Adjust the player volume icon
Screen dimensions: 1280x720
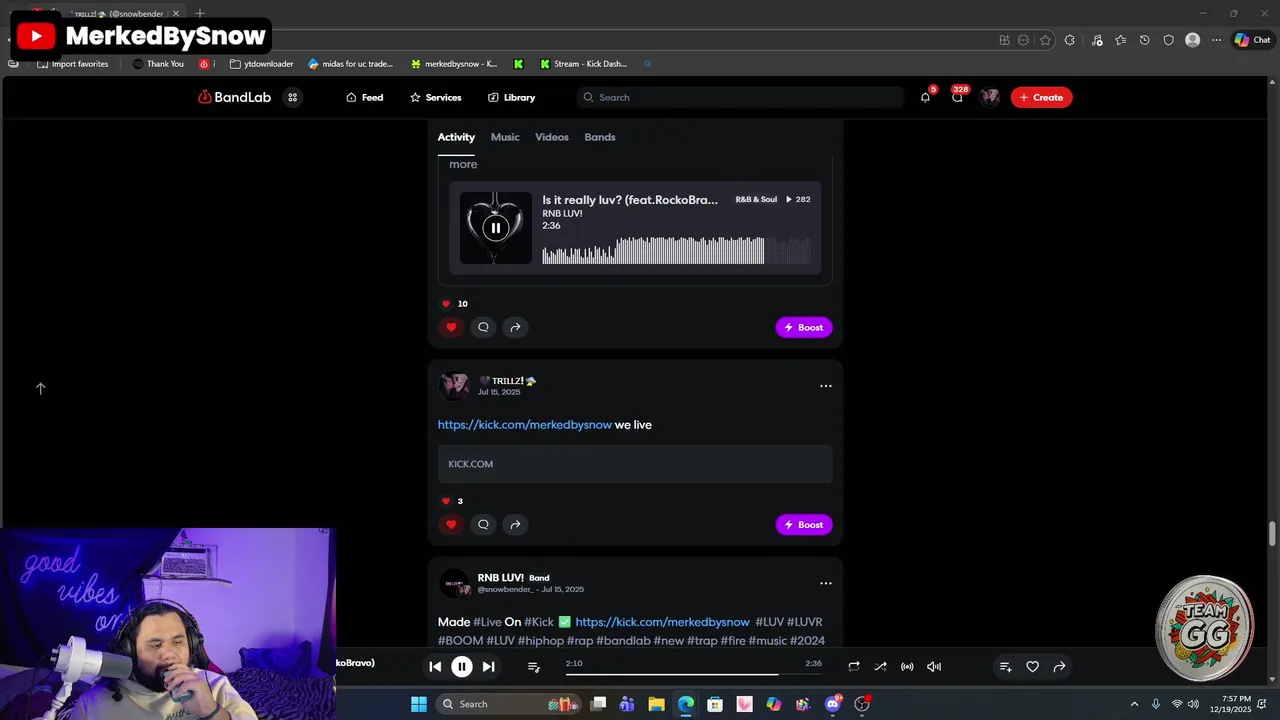click(934, 667)
